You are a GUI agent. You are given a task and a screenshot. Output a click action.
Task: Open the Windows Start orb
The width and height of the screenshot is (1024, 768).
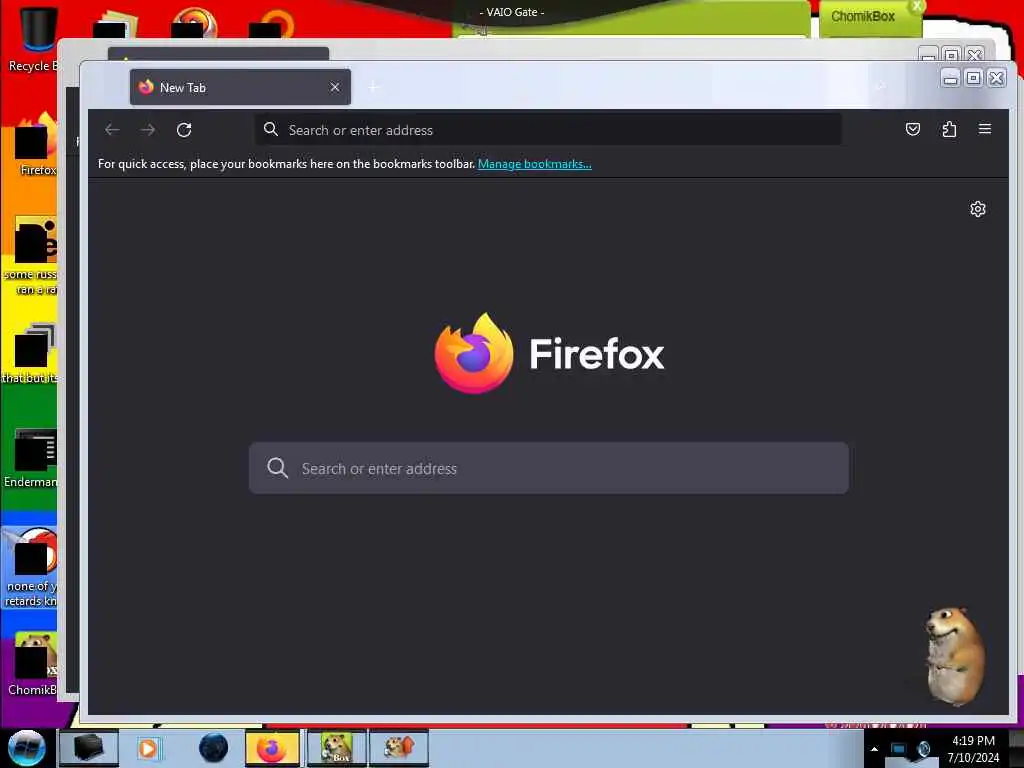pos(27,748)
